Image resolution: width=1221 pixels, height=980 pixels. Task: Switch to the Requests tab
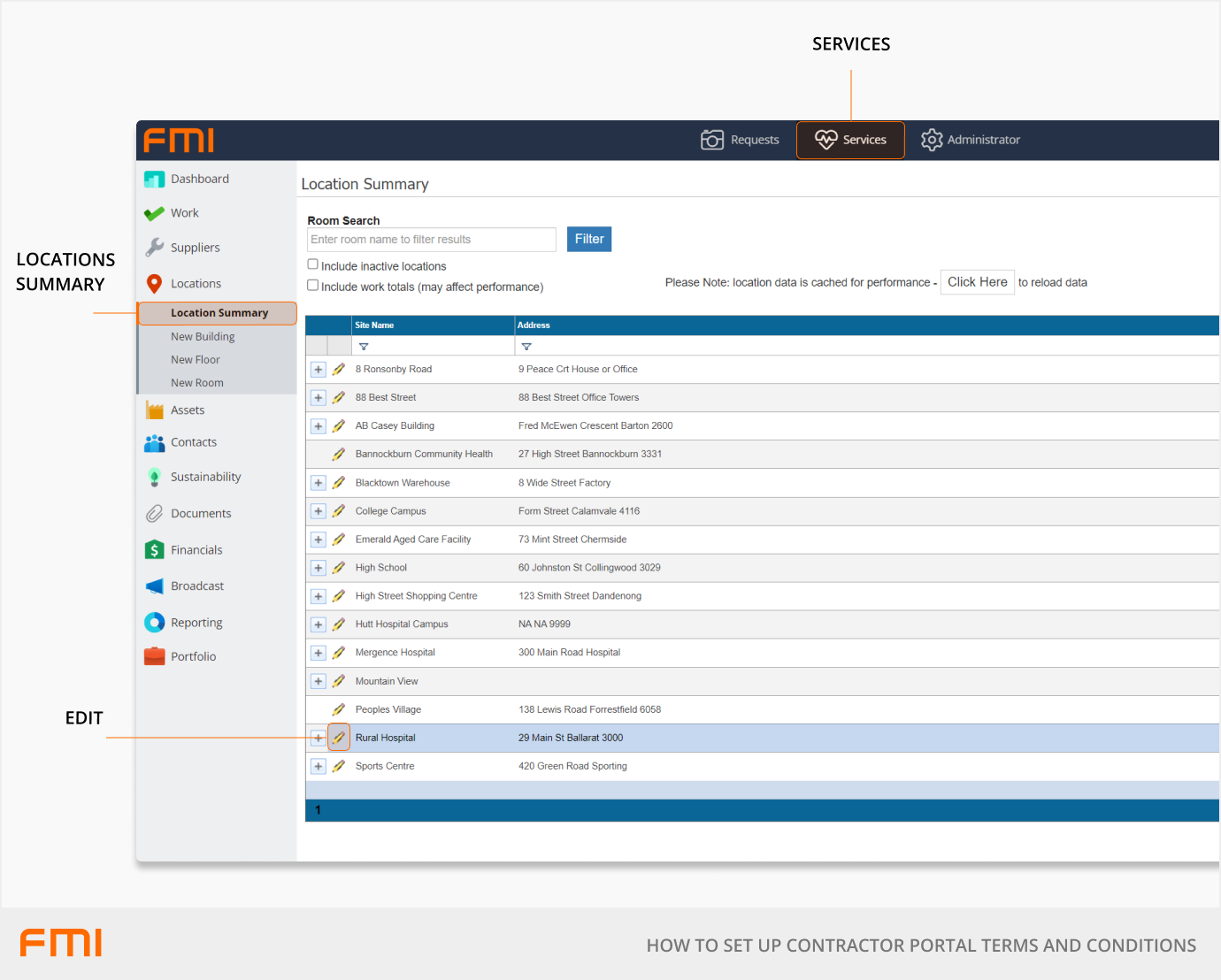point(741,140)
